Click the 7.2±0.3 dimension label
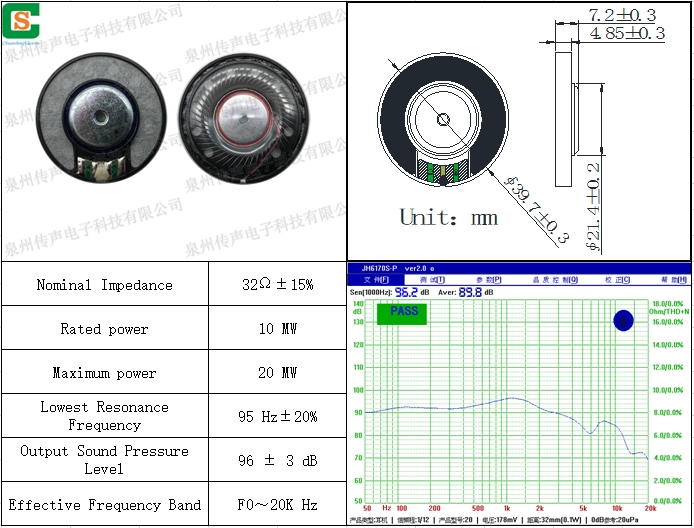The height and width of the screenshot is (528, 694). pos(622,15)
